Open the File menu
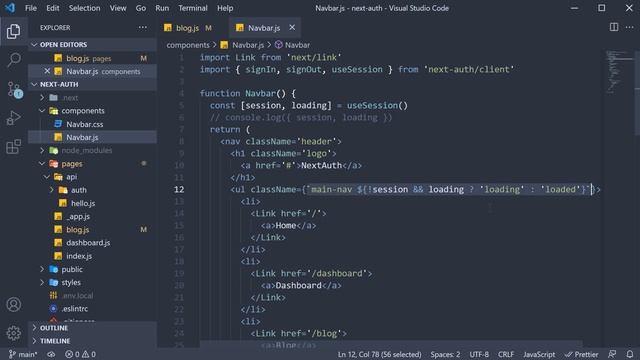 point(31,8)
